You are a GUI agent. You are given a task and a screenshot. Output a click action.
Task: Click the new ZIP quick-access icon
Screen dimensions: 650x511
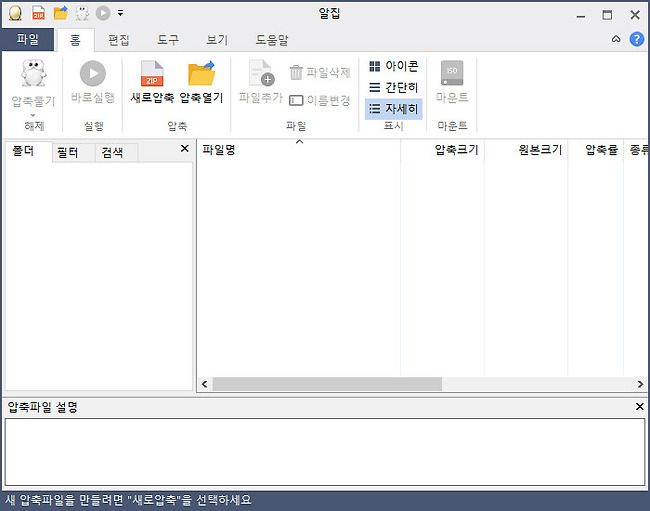38,13
